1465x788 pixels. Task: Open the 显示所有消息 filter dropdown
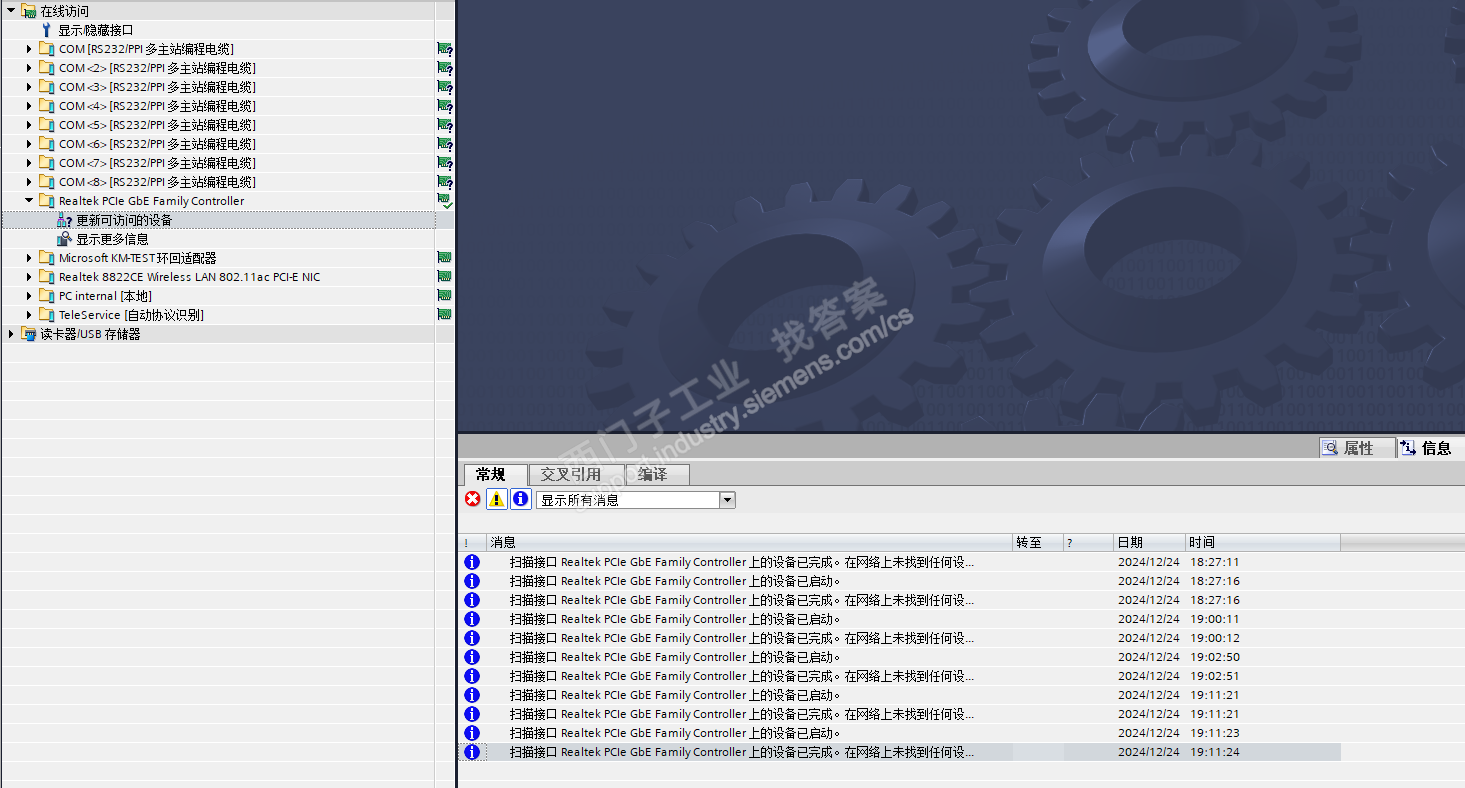point(727,500)
